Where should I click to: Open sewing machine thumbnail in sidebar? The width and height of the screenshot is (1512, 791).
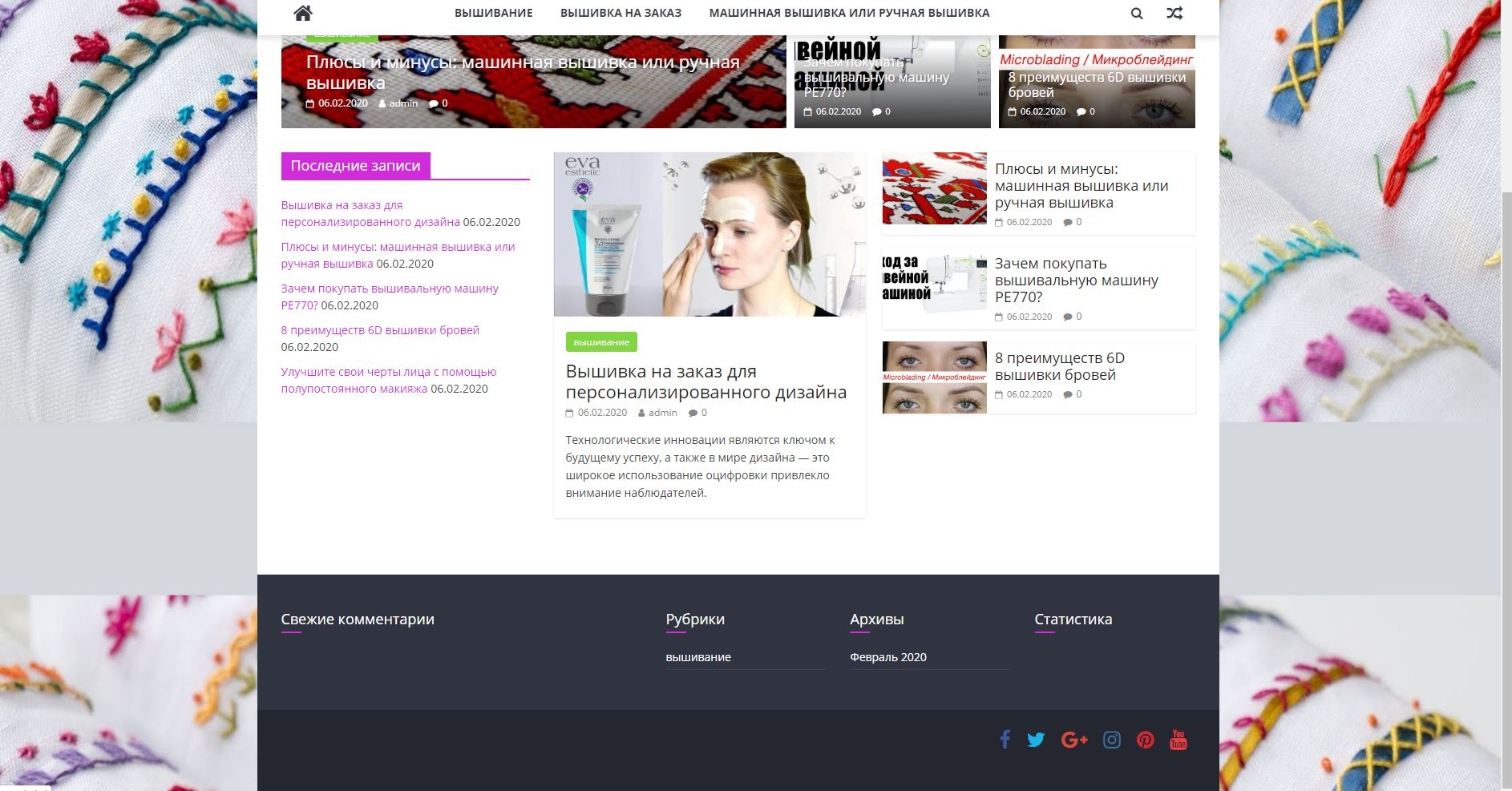point(934,283)
